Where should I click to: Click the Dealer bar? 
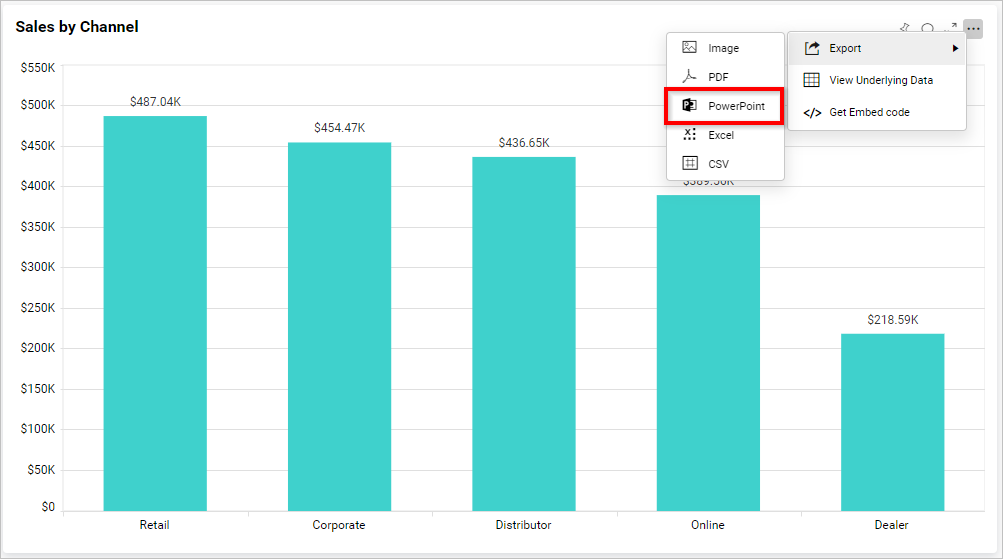[892, 421]
